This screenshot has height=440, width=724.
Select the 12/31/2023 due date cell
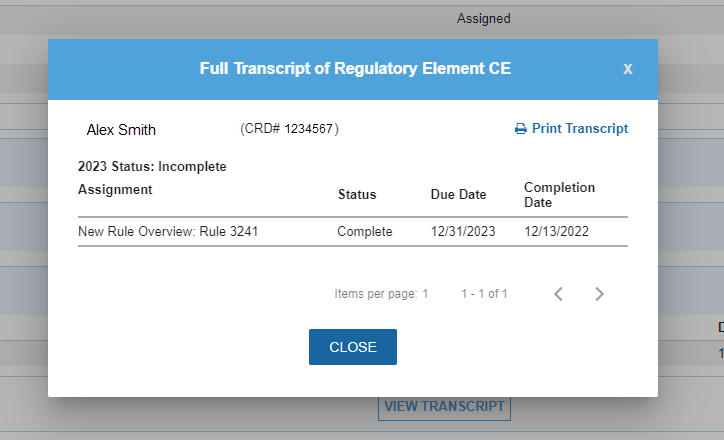click(463, 232)
